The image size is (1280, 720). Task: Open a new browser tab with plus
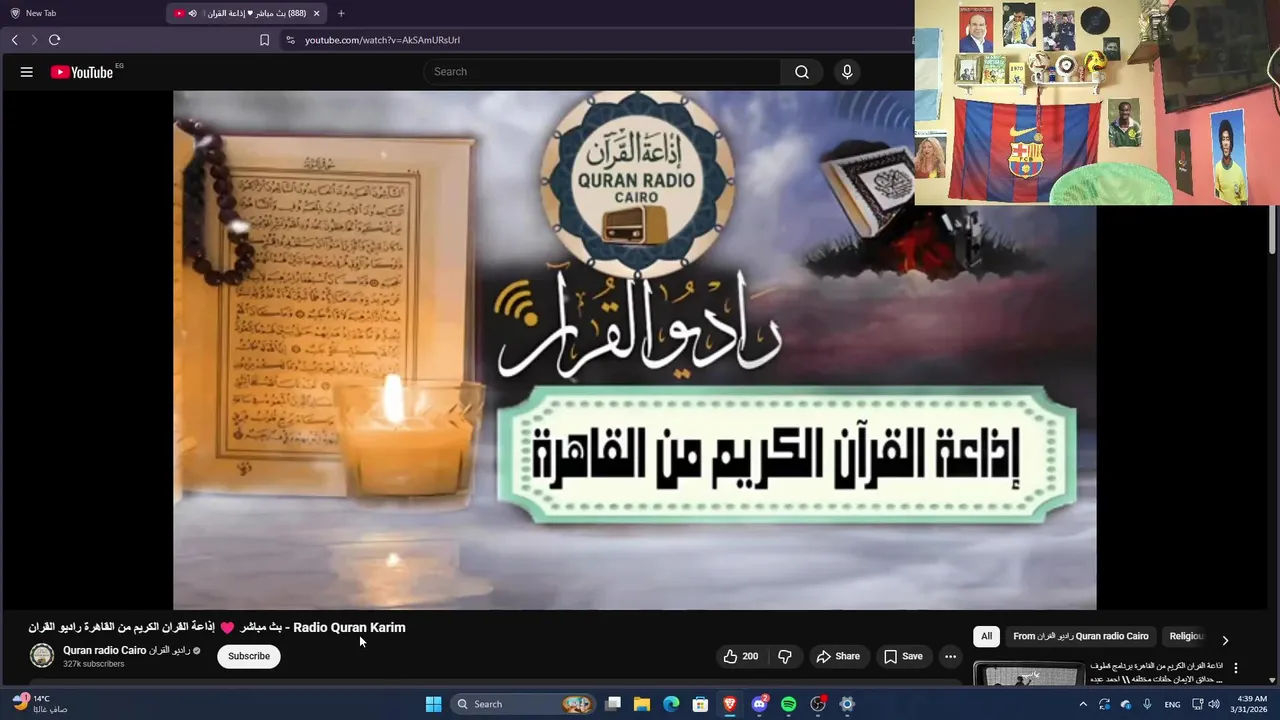click(x=341, y=13)
